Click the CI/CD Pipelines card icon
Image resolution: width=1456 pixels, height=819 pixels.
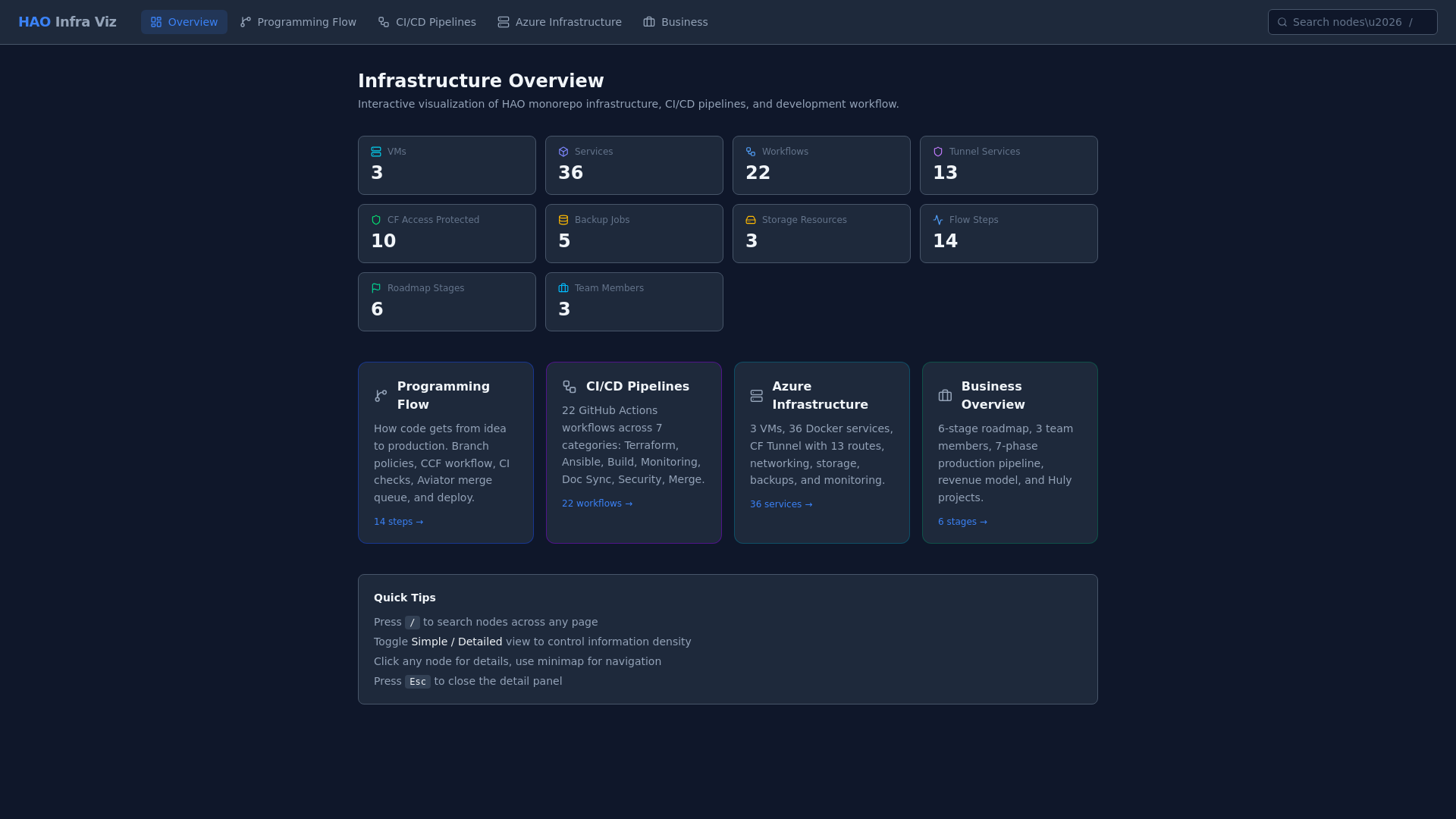tap(570, 387)
